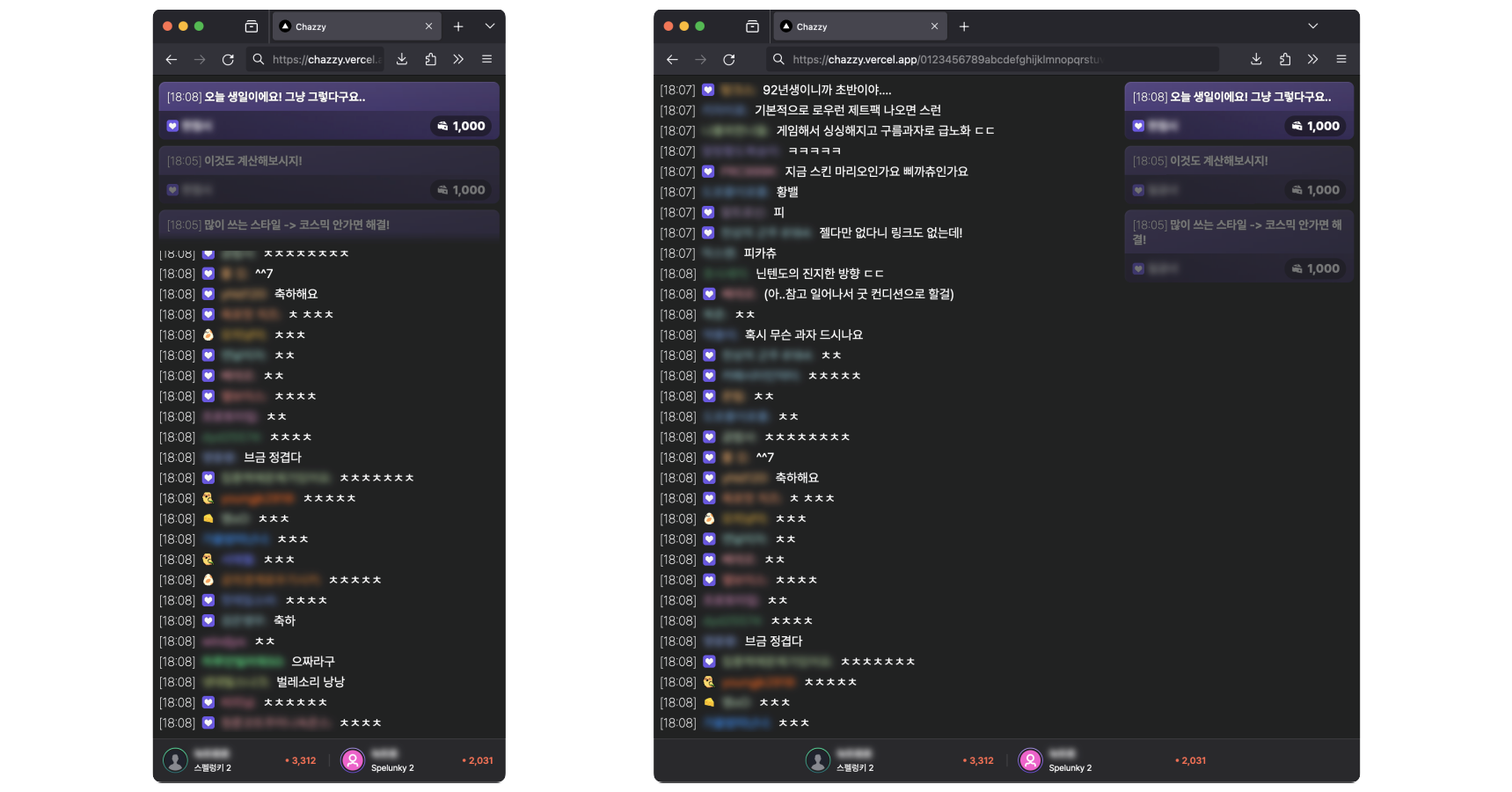Add a new tab in the right window
Image resolution: width=1512 pixels, height=792 pixels.
(x=964, y=26)
